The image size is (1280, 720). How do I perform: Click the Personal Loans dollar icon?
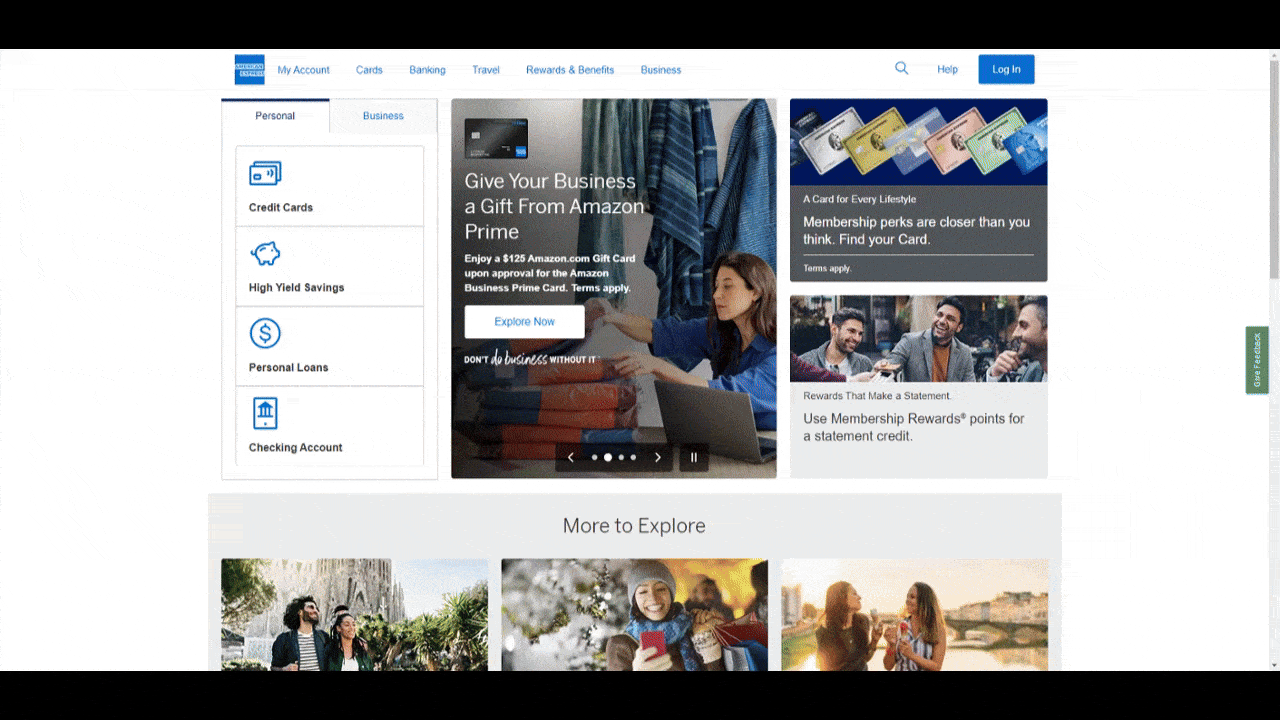[x=265, y=333]
